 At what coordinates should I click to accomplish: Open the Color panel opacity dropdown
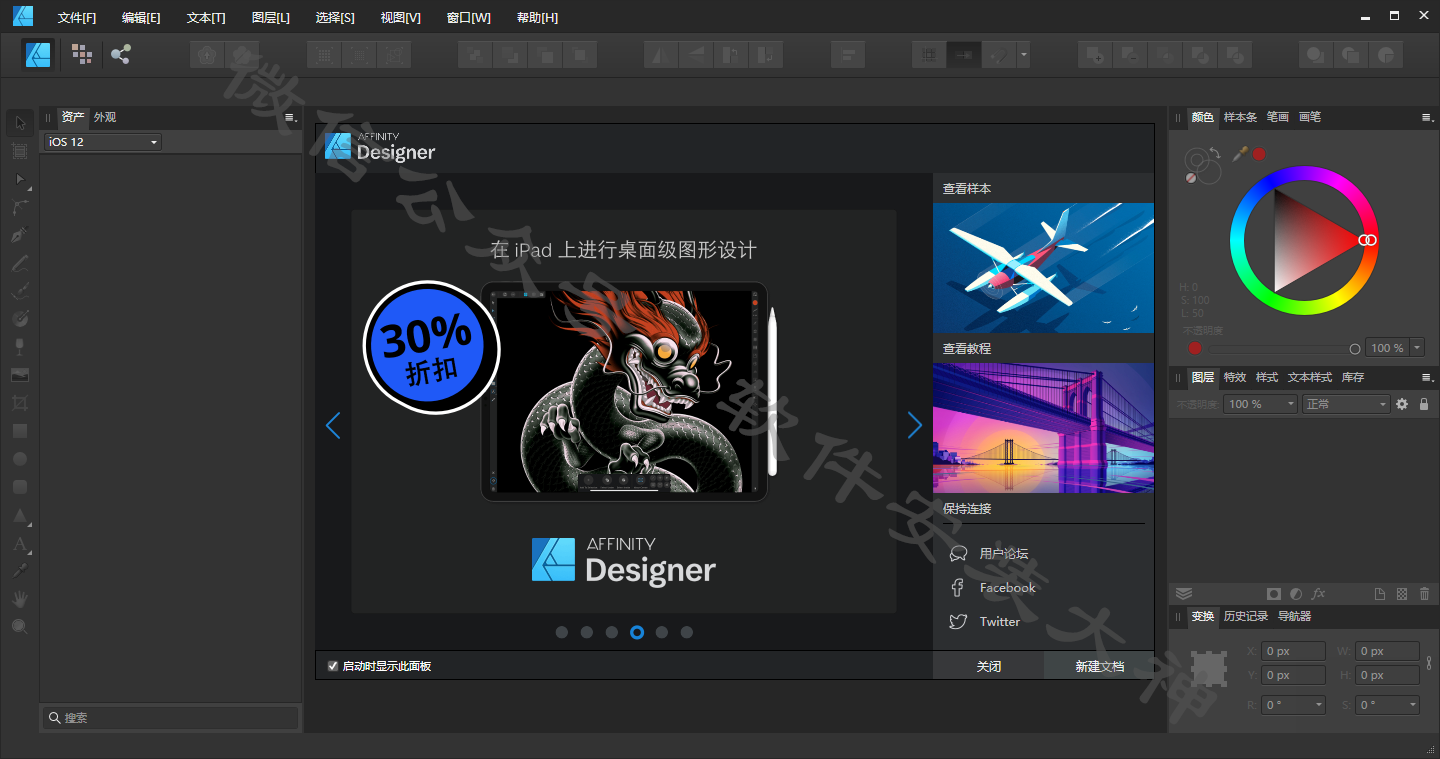[1417, 348]
